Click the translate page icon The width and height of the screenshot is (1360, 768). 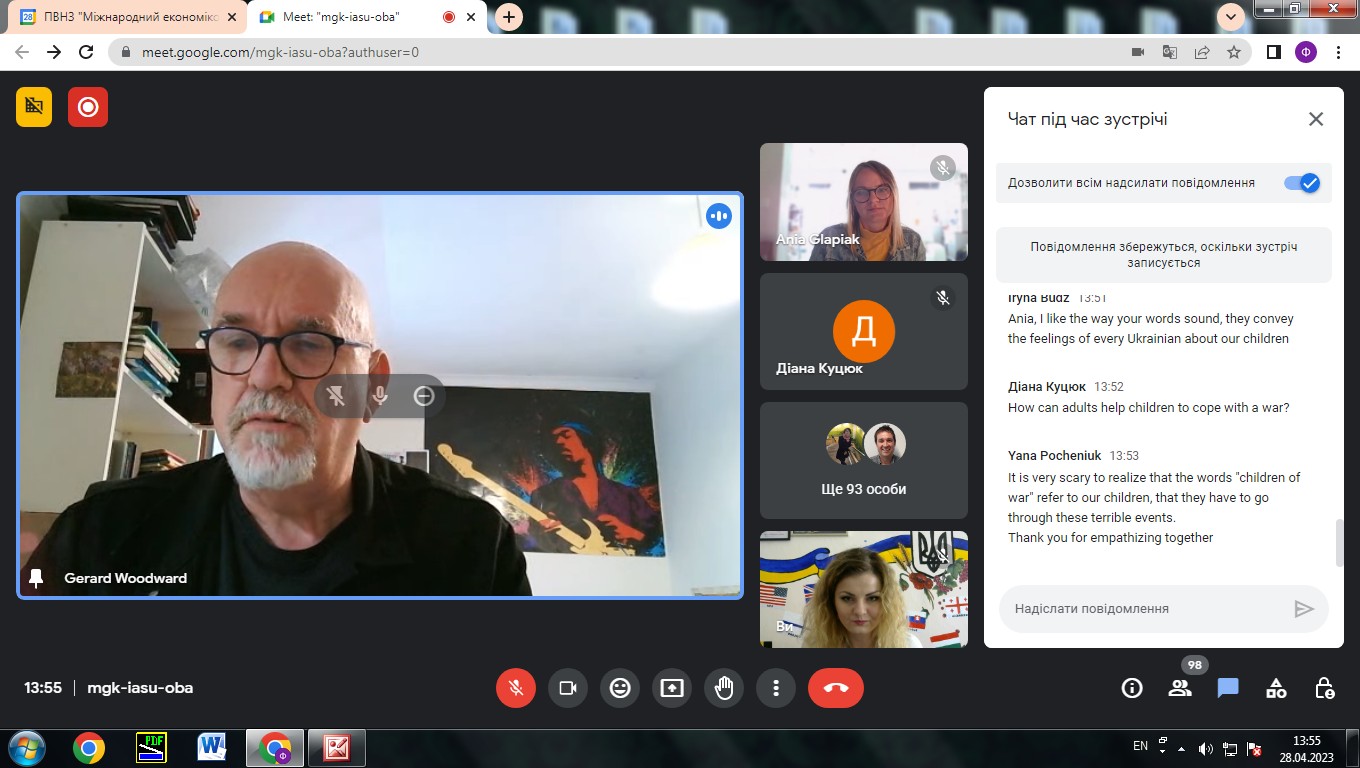[x=1169, y=52]
